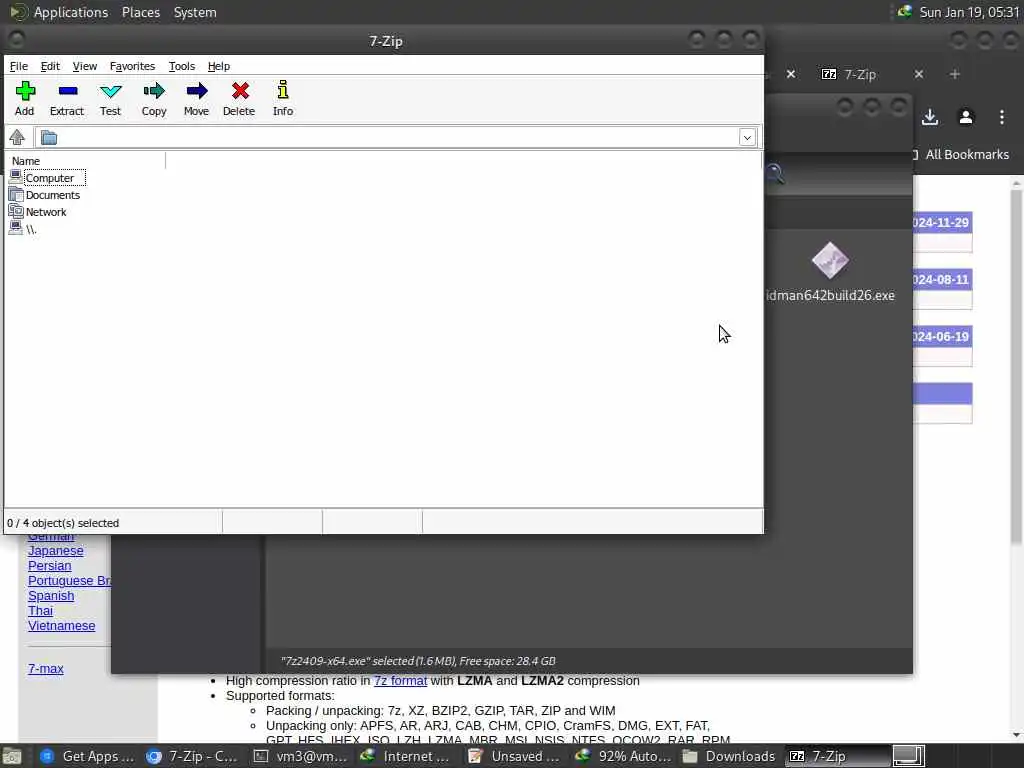The width and height of the screenshot is (1024, 768).
Task: Click the browser page vertical scrollbar
Action: (x=1016, y=366)
